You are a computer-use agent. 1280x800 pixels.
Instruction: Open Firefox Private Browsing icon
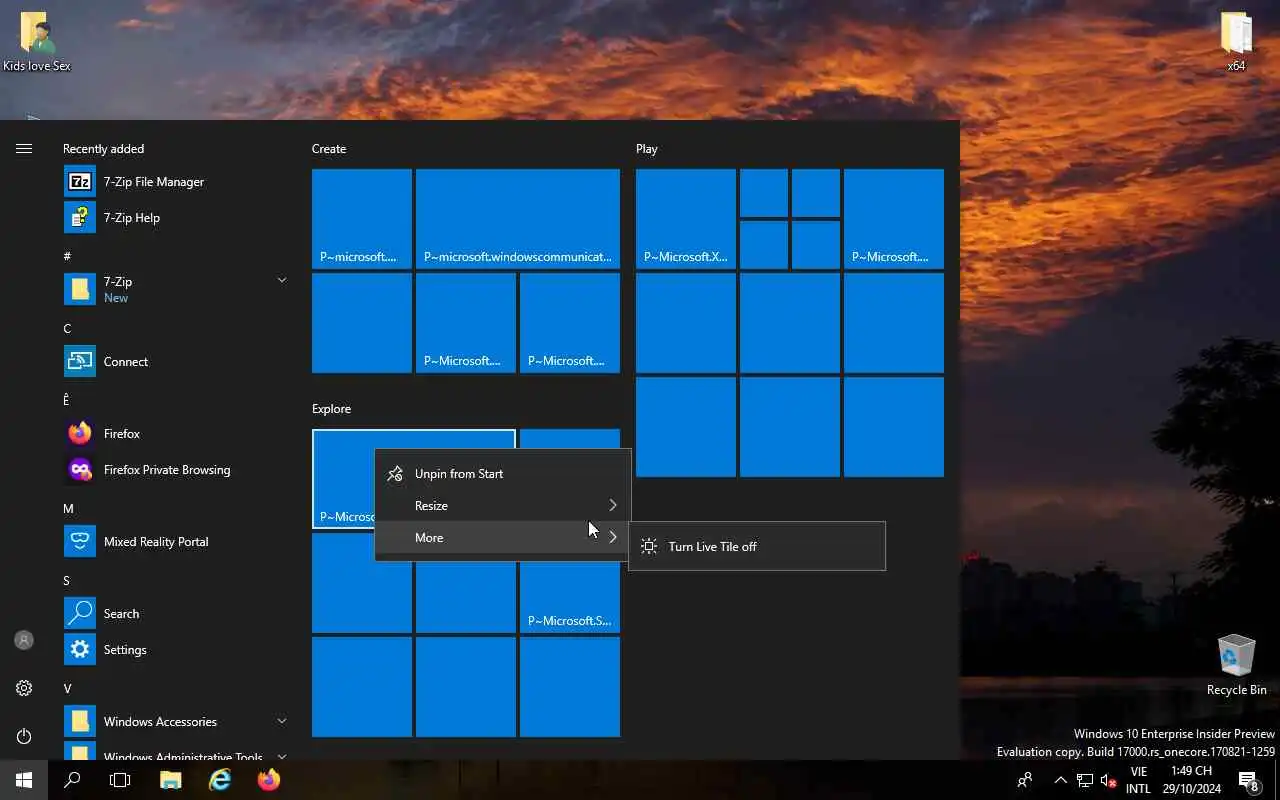click(x=80, y=469)
